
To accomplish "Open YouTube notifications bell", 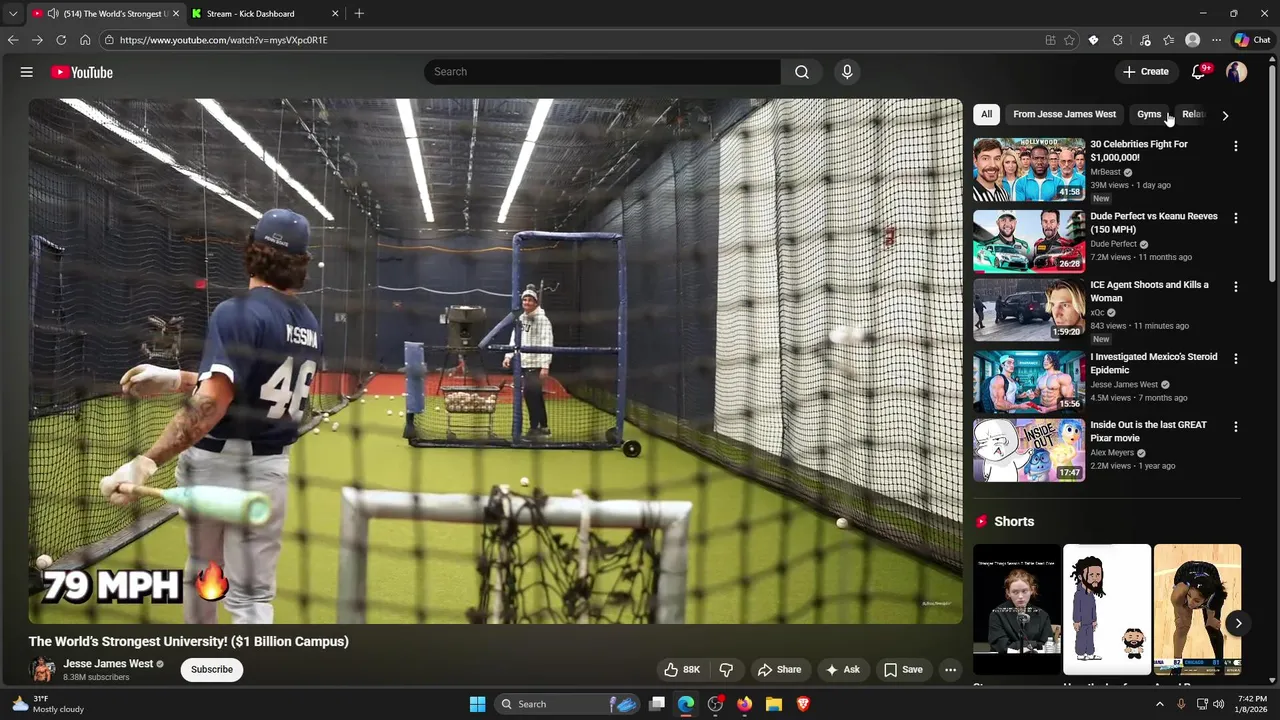I will (1199, 72).
